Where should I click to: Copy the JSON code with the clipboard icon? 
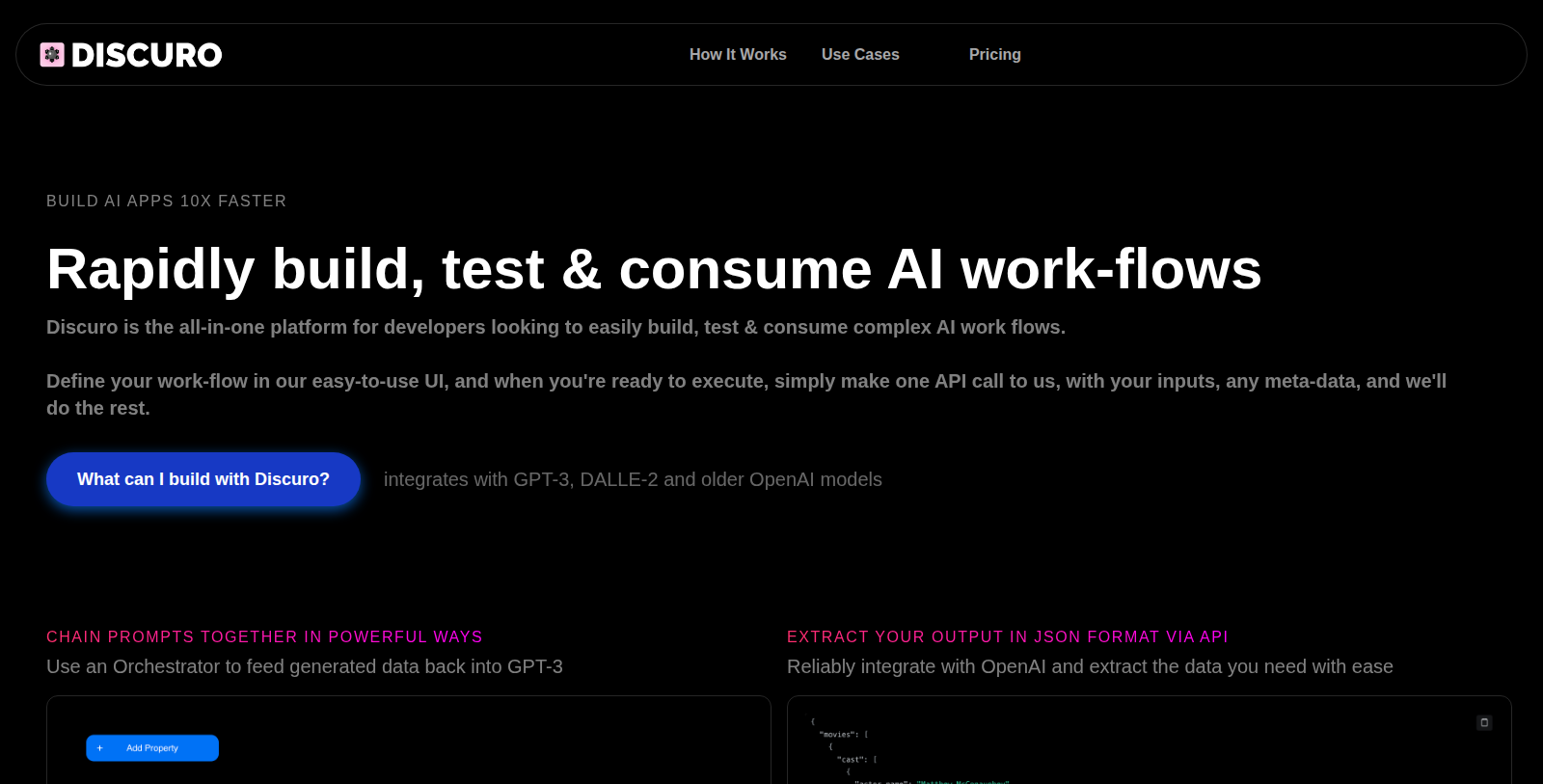coord(1484,722)
